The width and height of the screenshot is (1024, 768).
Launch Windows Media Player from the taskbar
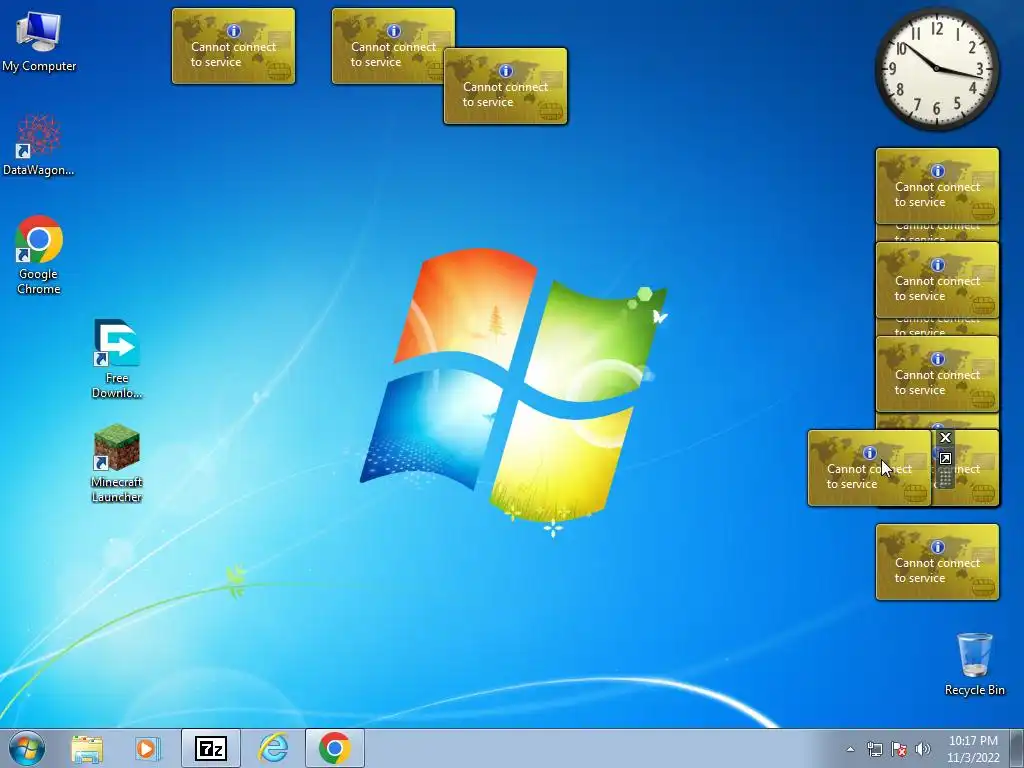[148, 748]
